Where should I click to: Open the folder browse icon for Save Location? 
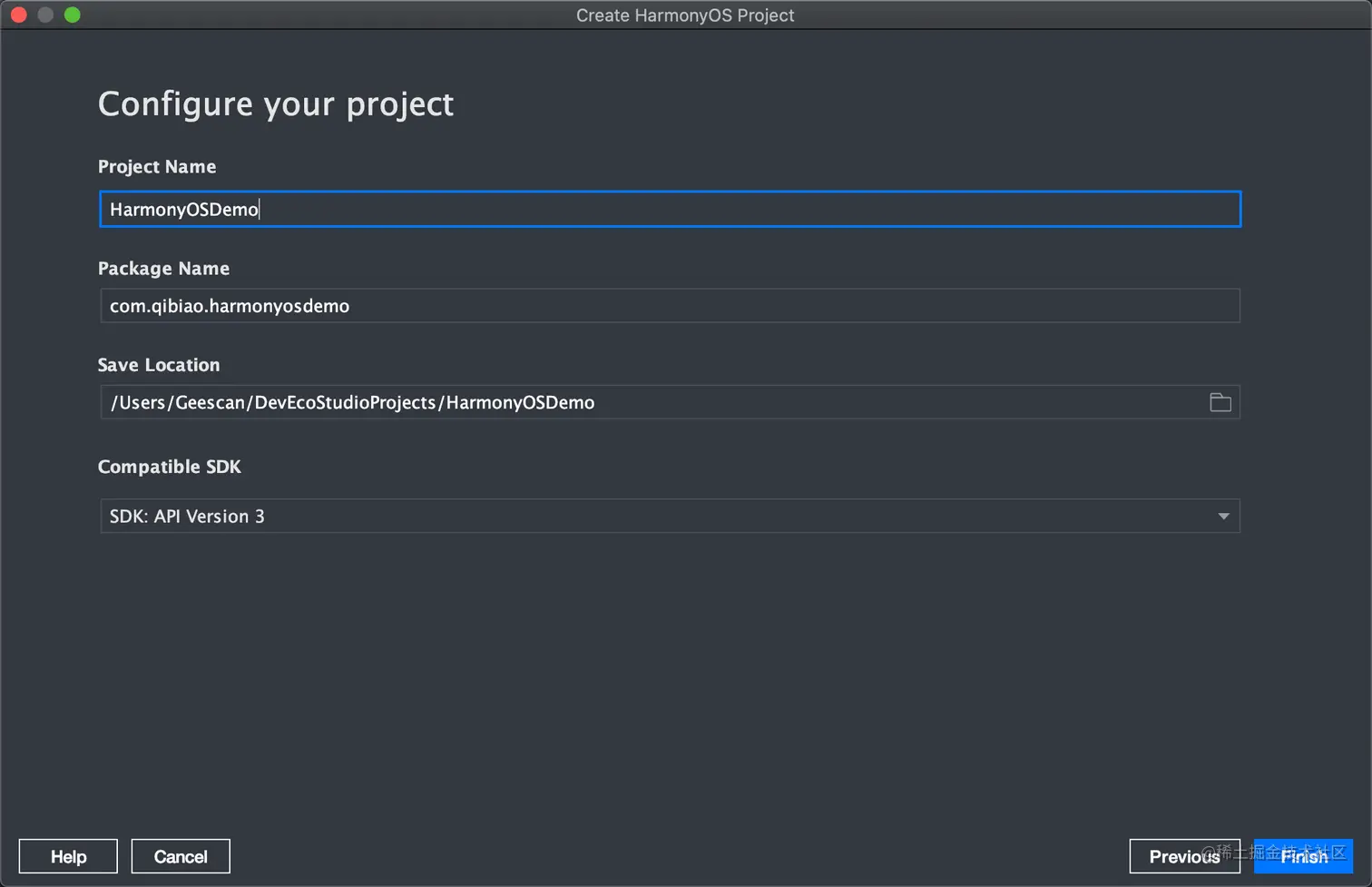point(1220,402)
